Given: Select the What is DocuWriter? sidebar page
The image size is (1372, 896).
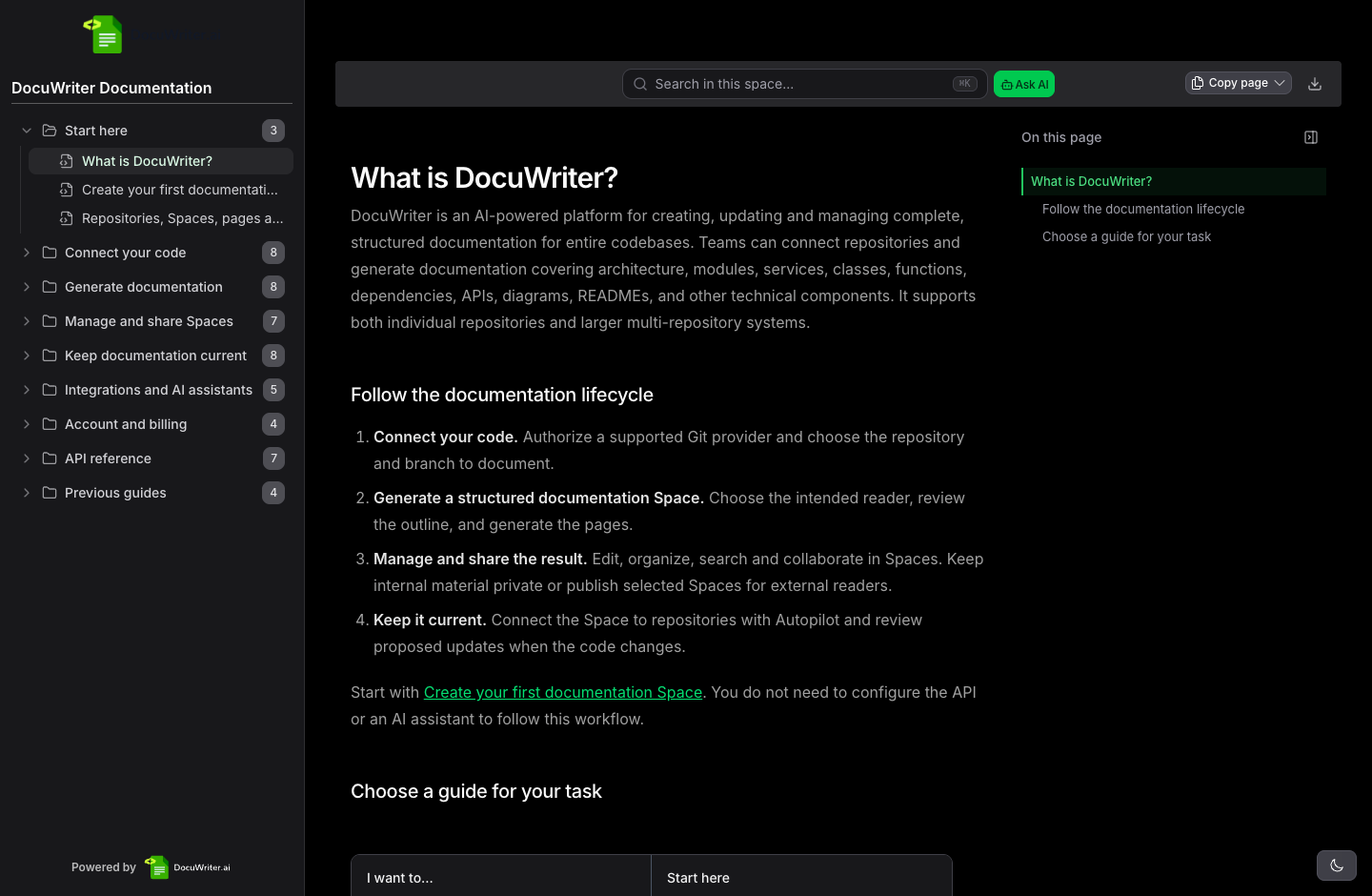Looking at the screenshot, I should pos(161,161).
